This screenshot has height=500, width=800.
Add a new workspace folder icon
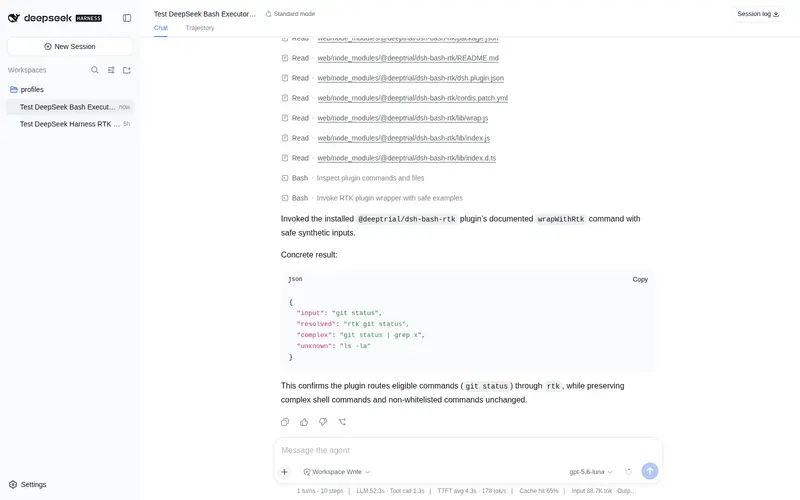click(127, 70)
